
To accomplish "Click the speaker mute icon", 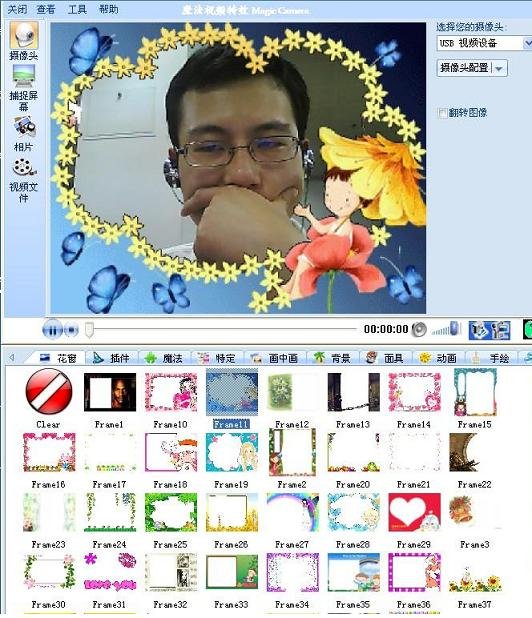I will click(419, 329).
